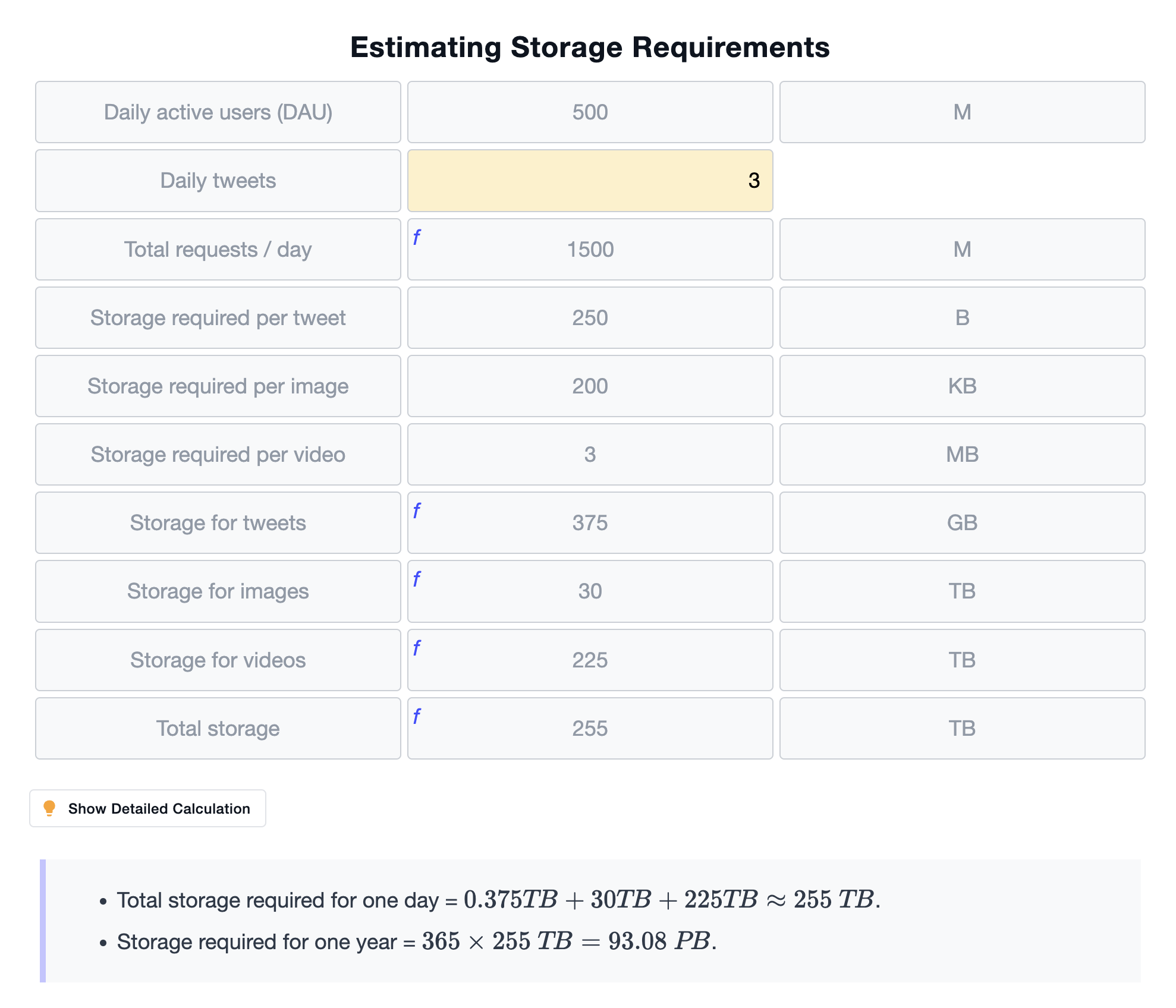Click the lightbulb icon next to Show Detailed Calculation
1176x1008 pixels.
50,808
